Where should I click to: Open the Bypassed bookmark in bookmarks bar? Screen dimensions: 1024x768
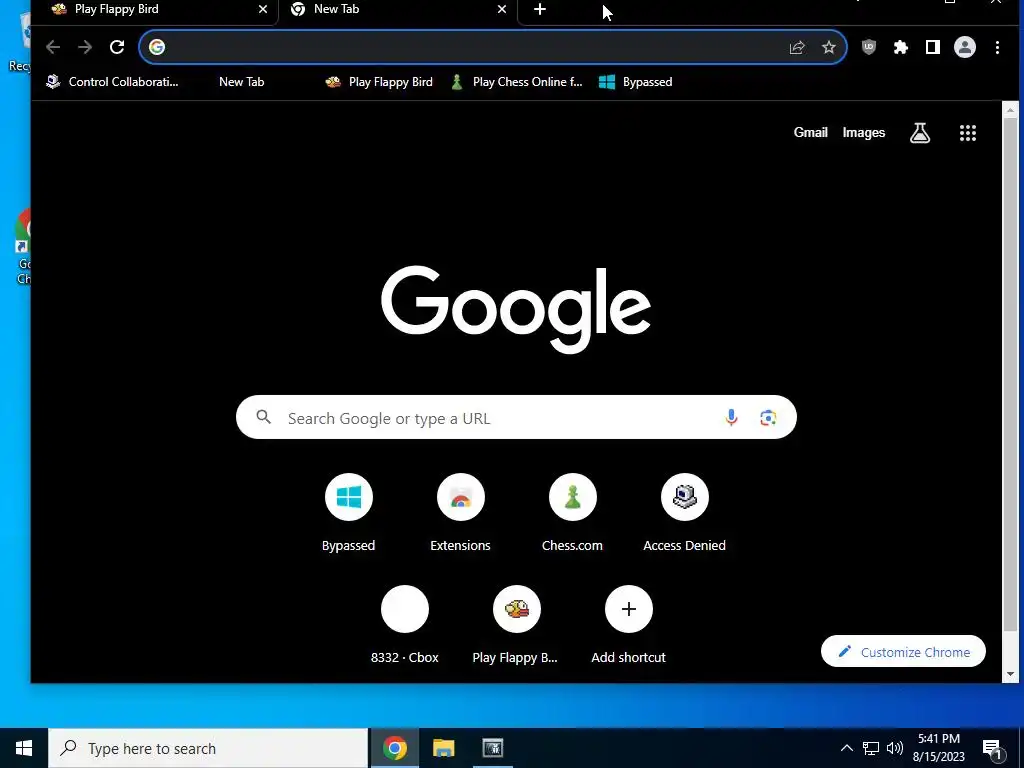[635, 82]
